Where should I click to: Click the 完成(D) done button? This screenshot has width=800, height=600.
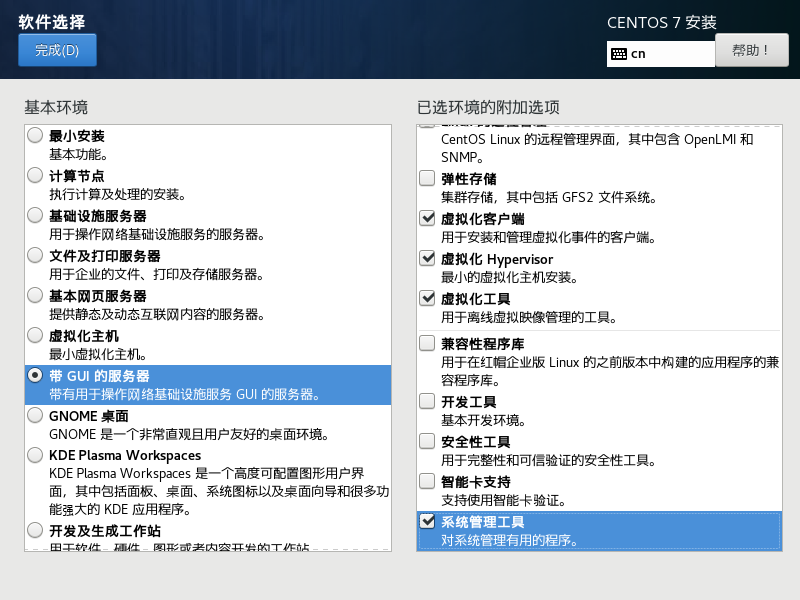click(x=57, y=50)
